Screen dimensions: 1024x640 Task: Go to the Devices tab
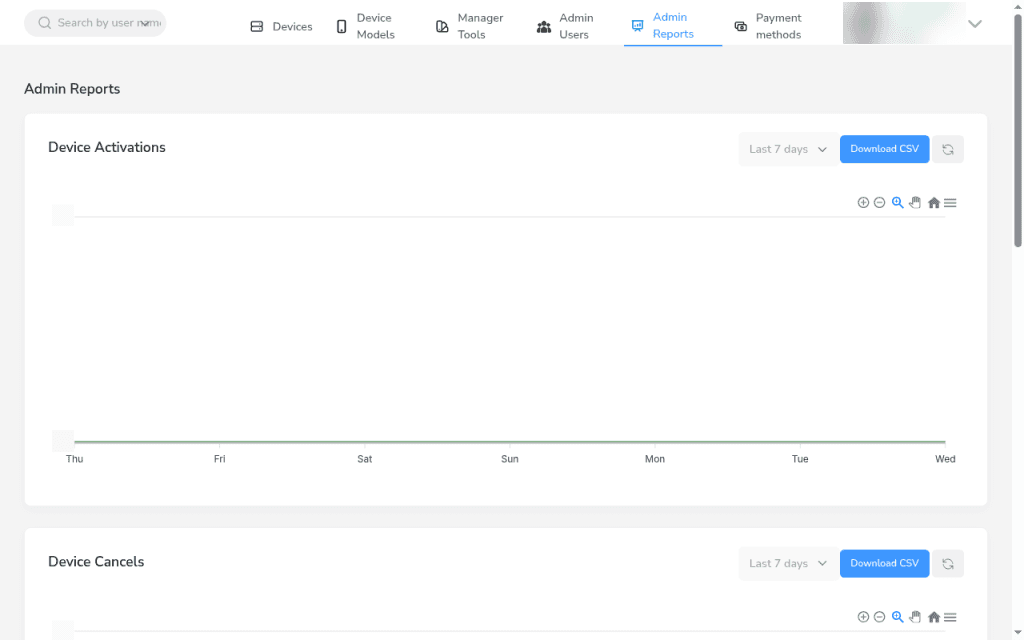pos(281,26)
